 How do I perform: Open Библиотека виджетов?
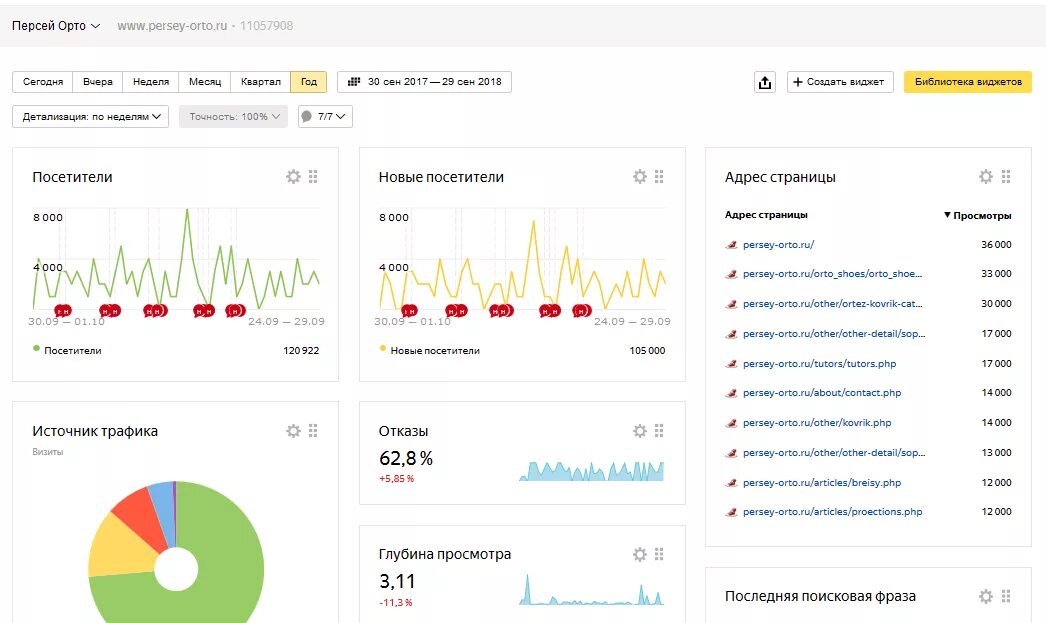968,82
